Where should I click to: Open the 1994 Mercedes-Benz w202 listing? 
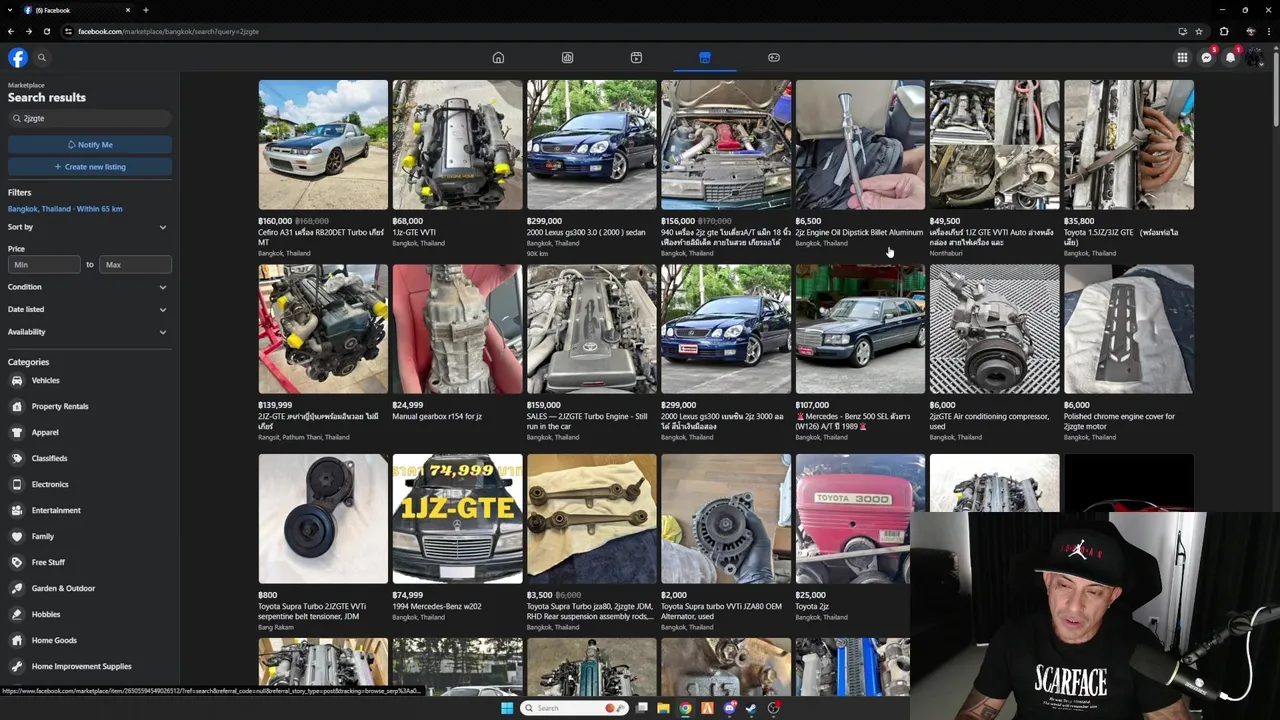coord(457,538)
